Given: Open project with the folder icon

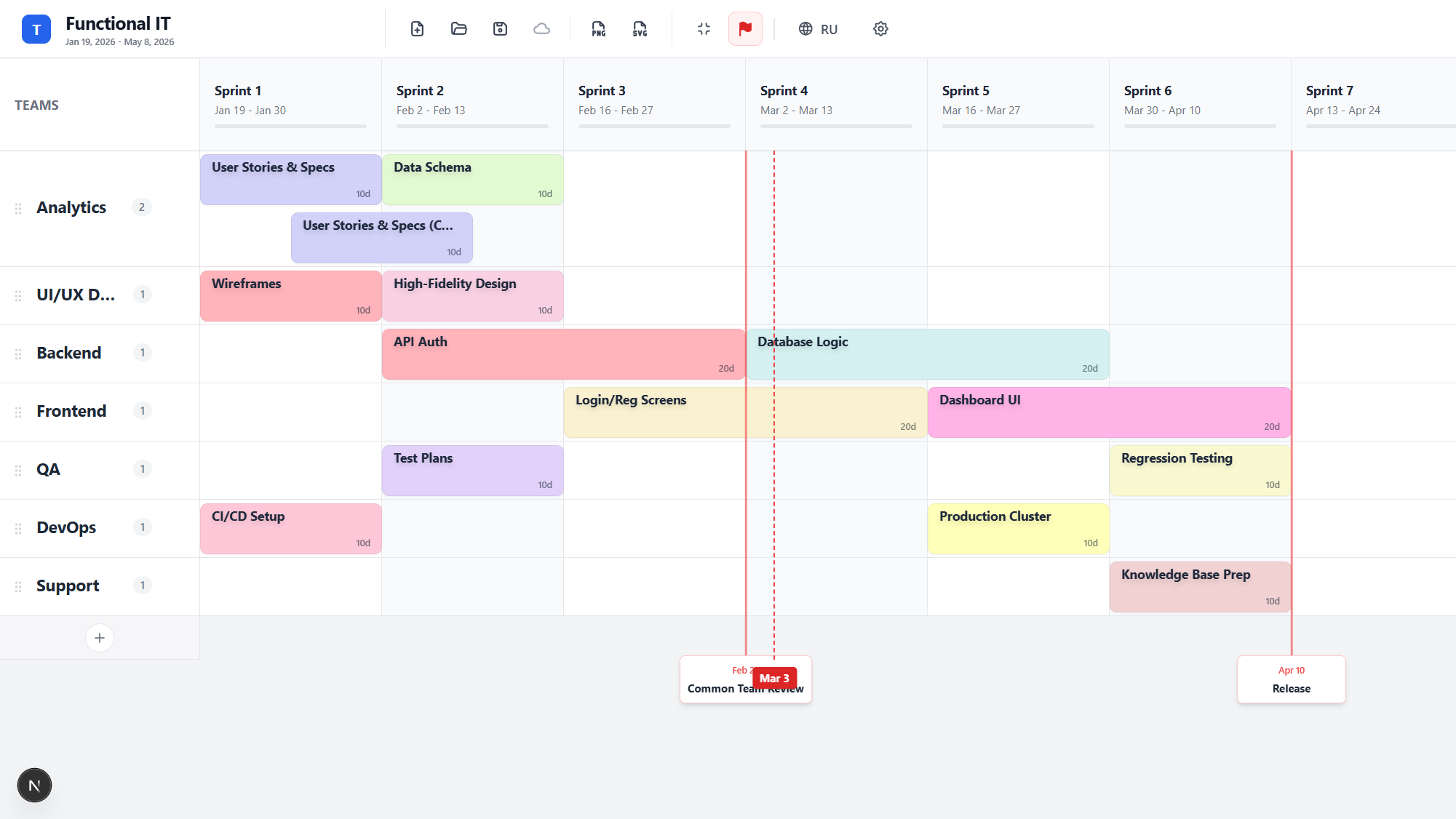Looking at the screenshot, I should pyautogui.click(x=458, y=29).
